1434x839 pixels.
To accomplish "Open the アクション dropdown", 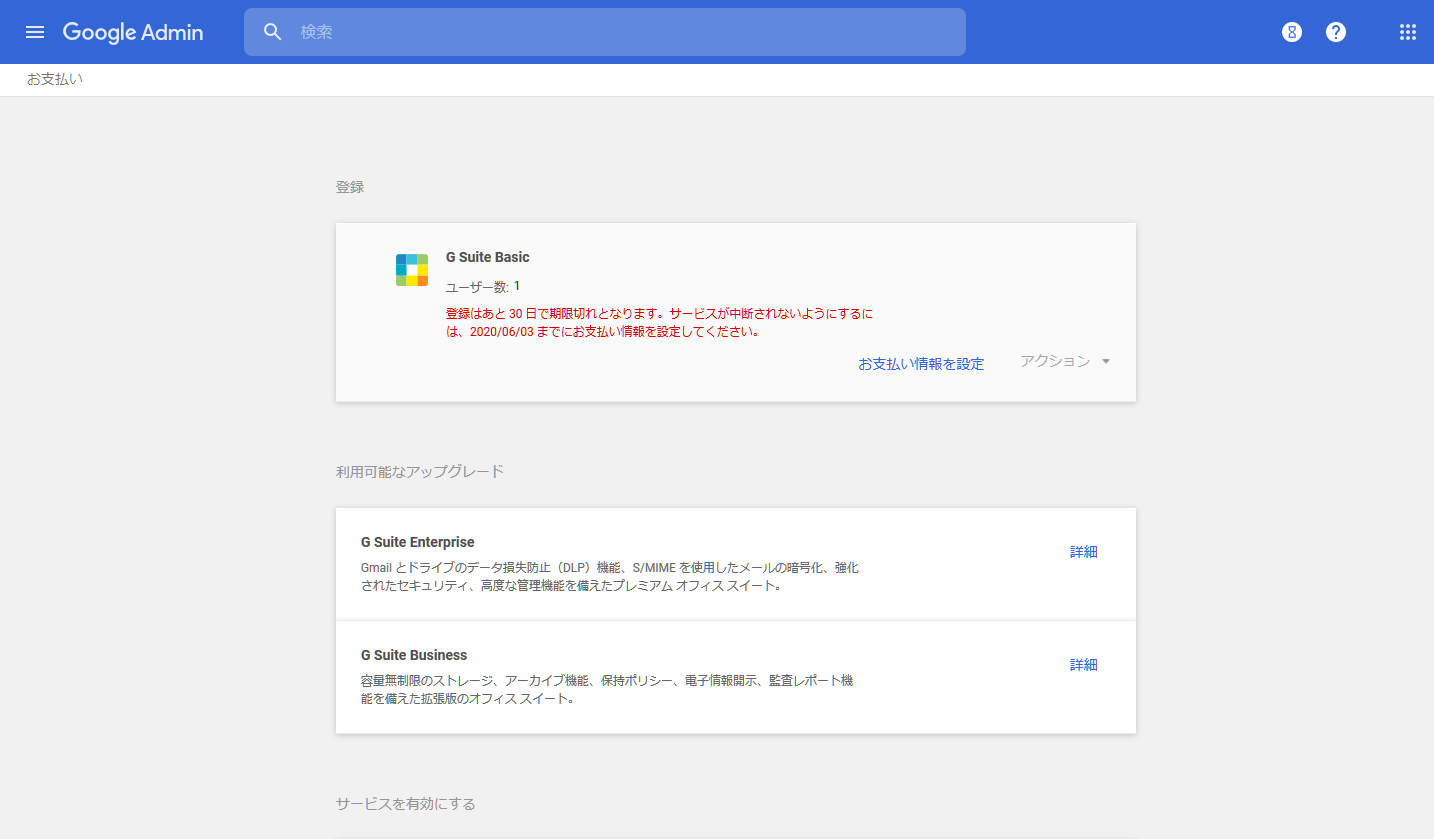I will (x=1066, y=361).
